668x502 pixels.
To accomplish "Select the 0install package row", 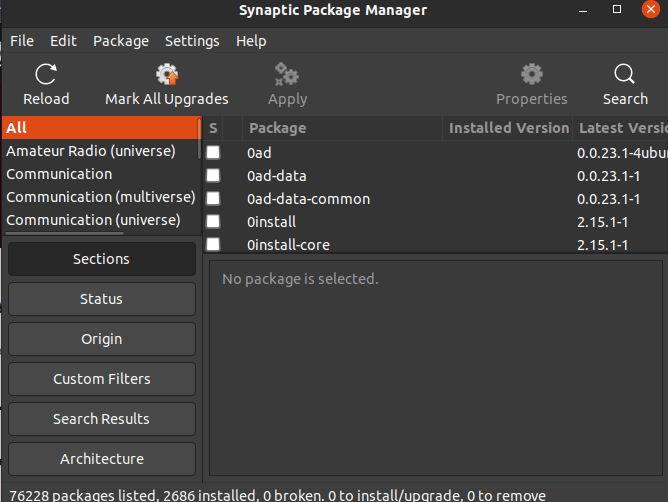I will 436,222.
